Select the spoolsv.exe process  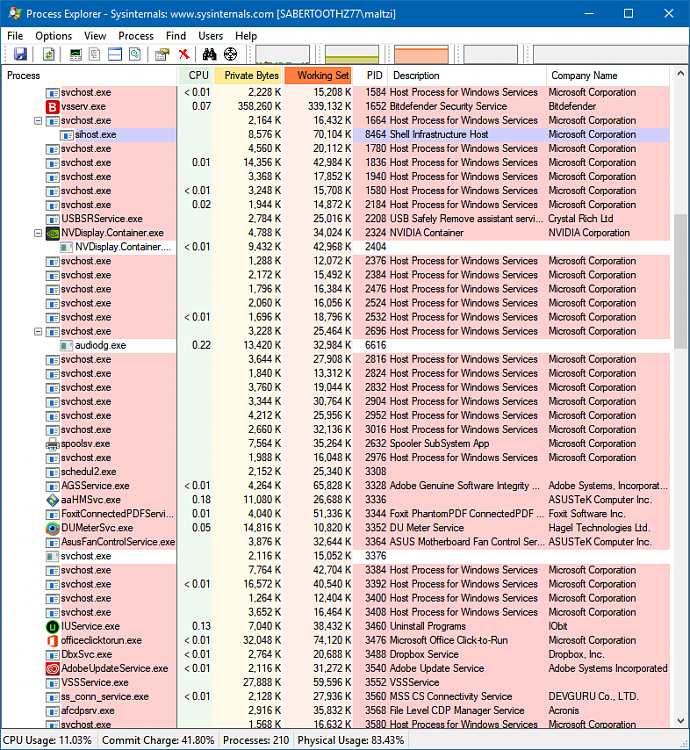click(336, 444)
